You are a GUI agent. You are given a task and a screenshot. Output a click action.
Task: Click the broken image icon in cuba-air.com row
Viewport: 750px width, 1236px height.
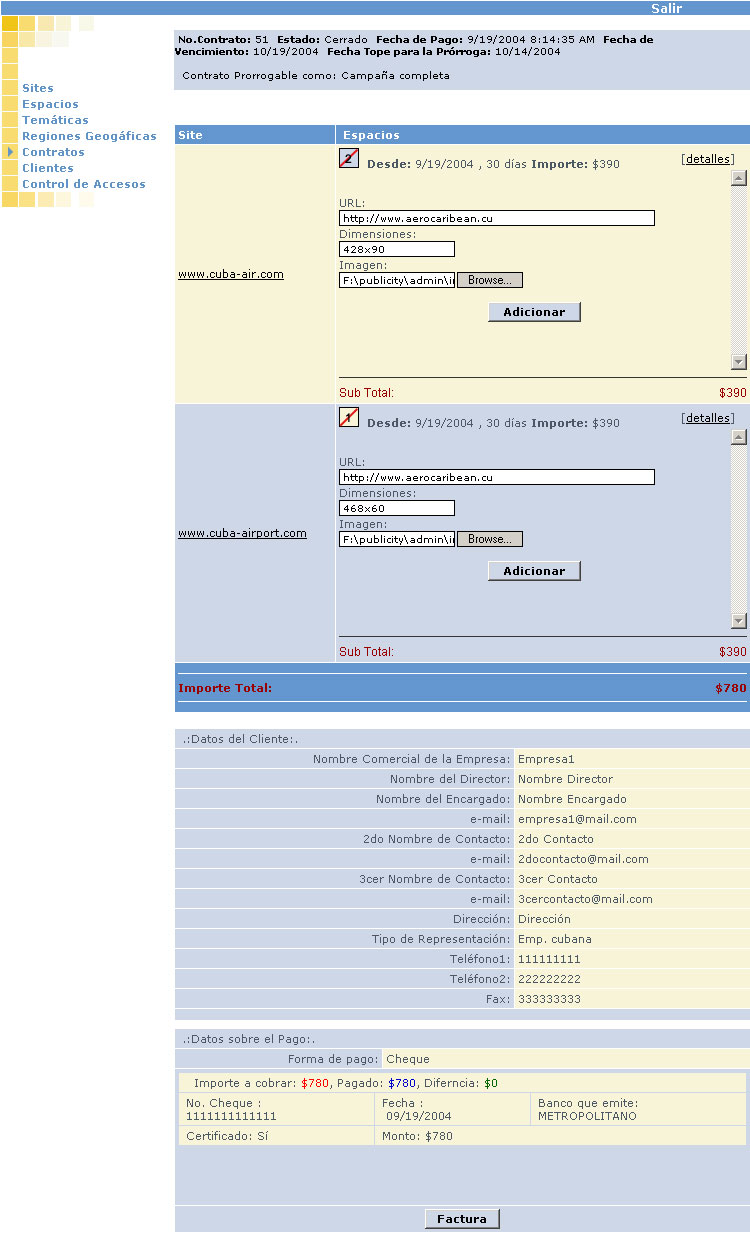click(x=349, y=158)
